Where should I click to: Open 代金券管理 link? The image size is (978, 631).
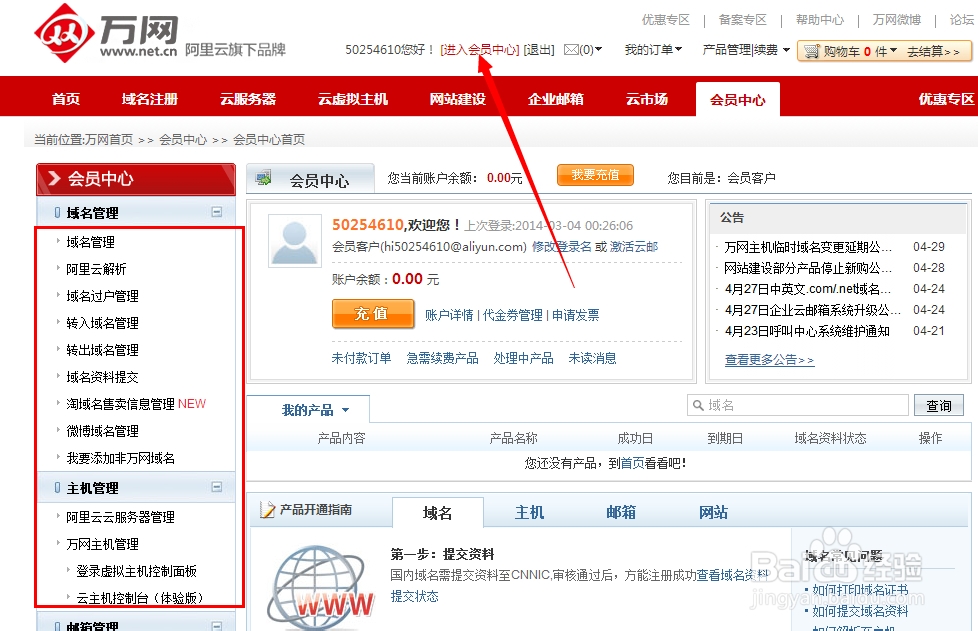[513, 315]
